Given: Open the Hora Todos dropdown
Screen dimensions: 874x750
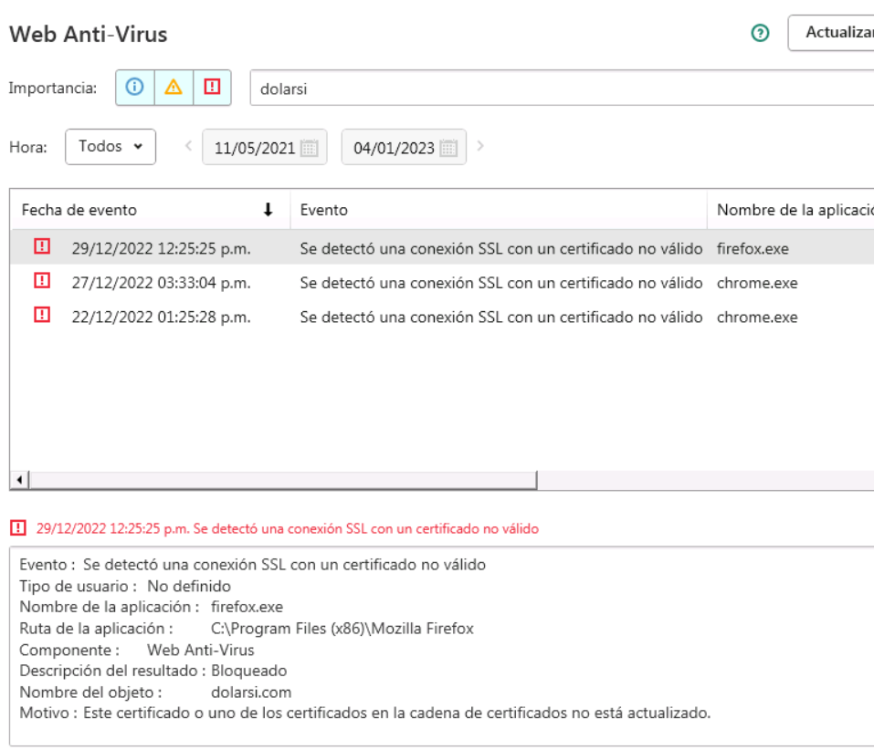Looking at the screenshot, I should [x=110, y=147].
